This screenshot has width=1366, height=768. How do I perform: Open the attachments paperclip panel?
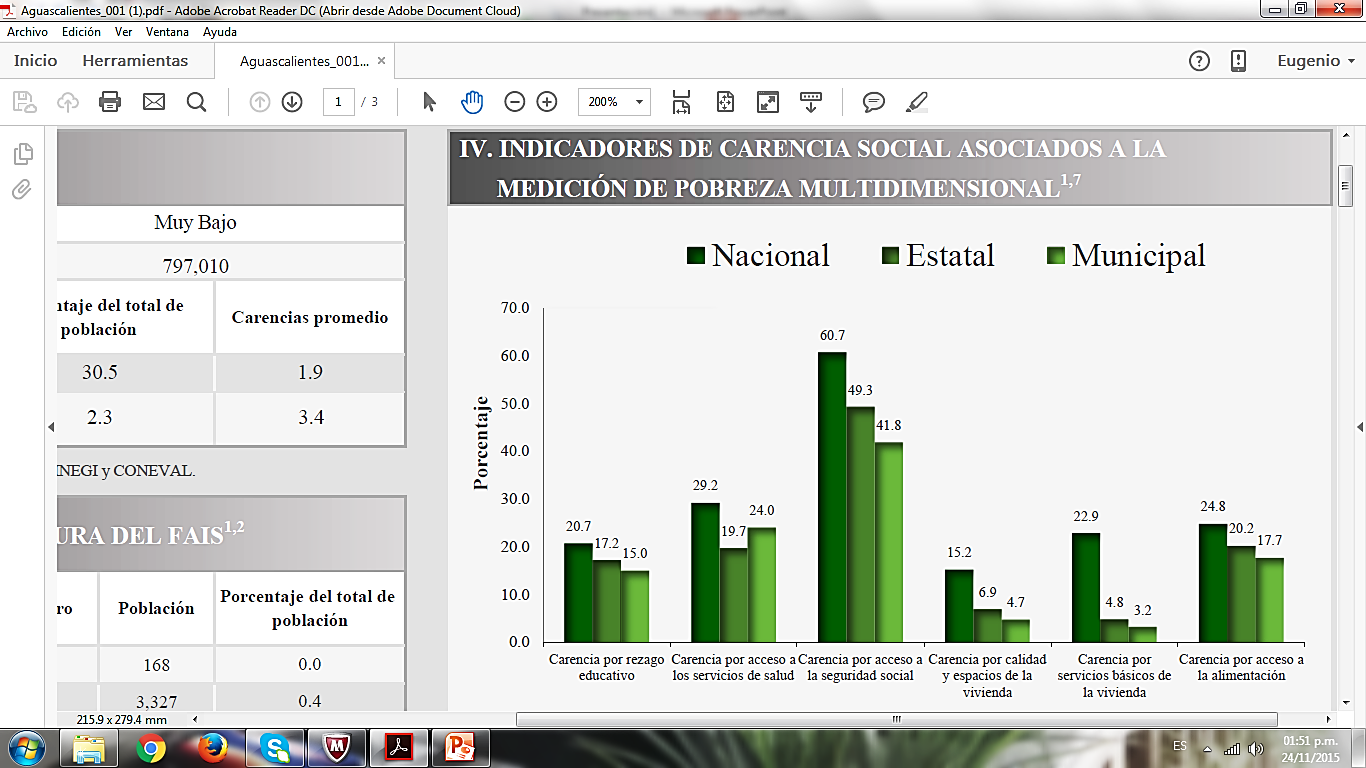(x=22, y=190)
